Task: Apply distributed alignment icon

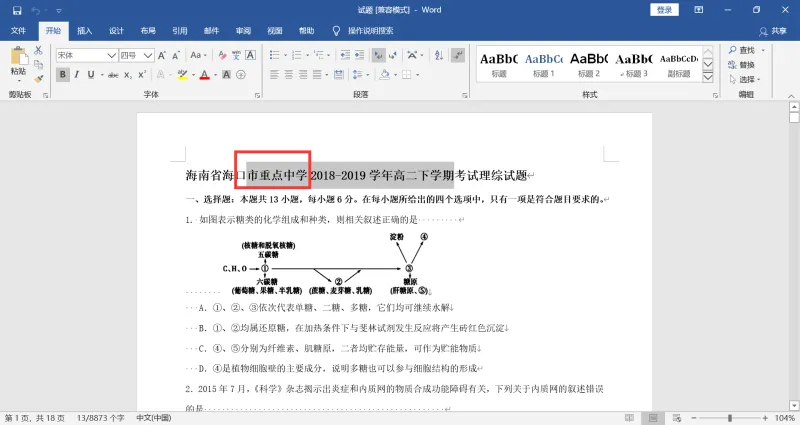Action: 339,75
